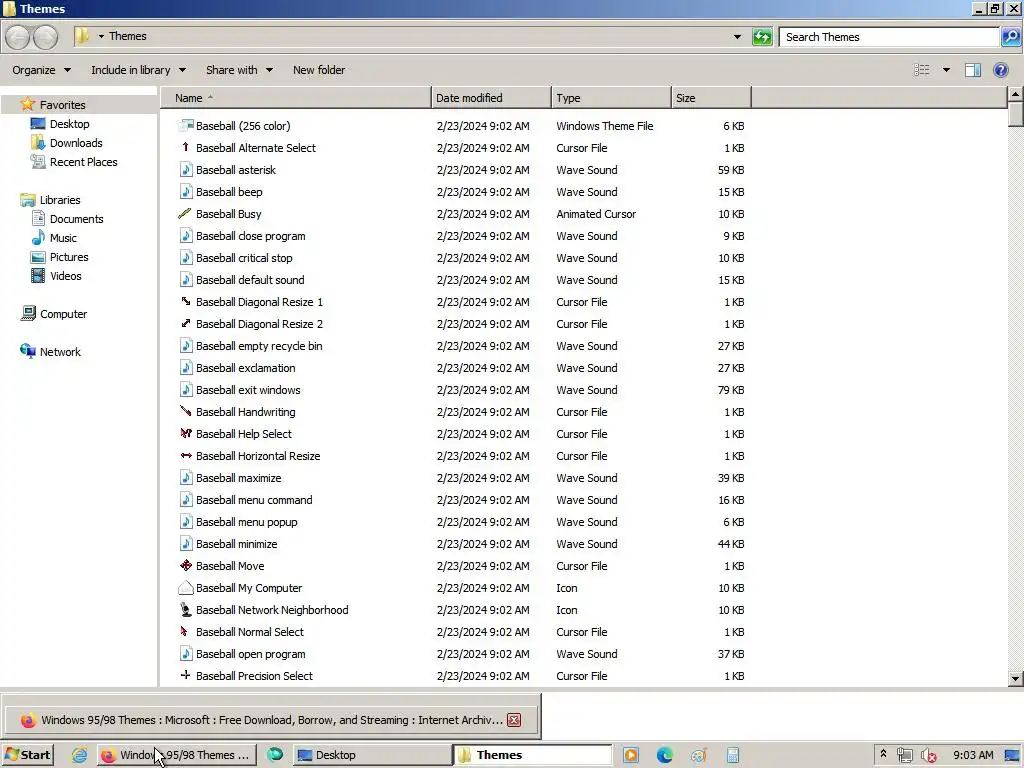
Task: Click the New folder button
Action: pos(319,70)
